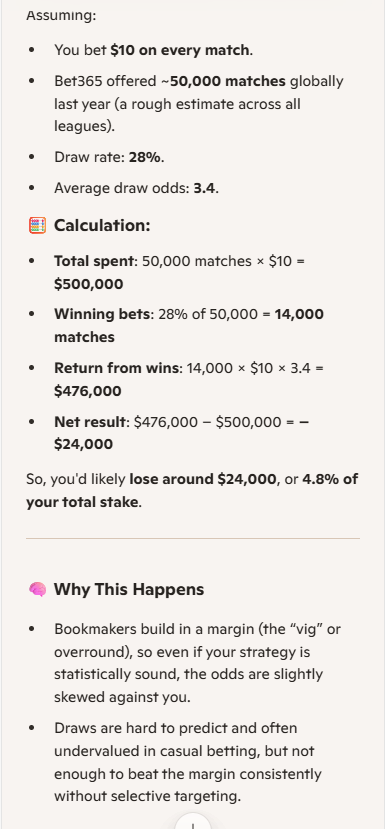Click the $500,000 total amount
This screenshot has width=385, height=829.
pyautogui.click(x=88, y=284)
